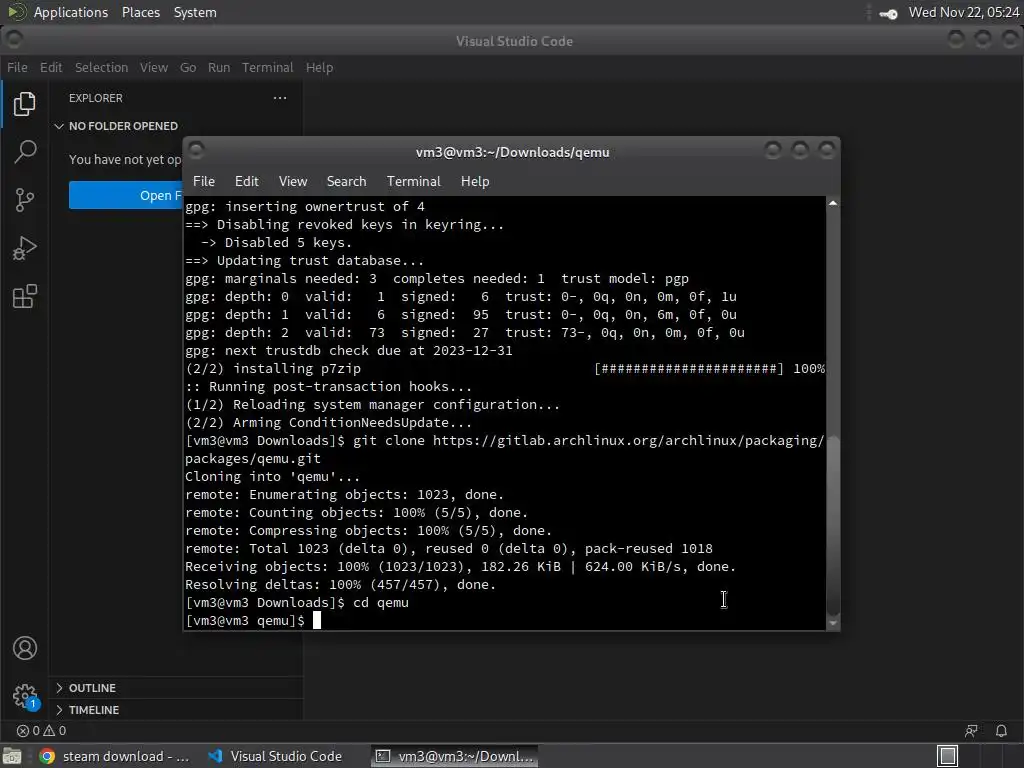The image size is (1024, 768).
Task: Click the terminal scrollbar up arrow
Action: click(x=833, y=203)
